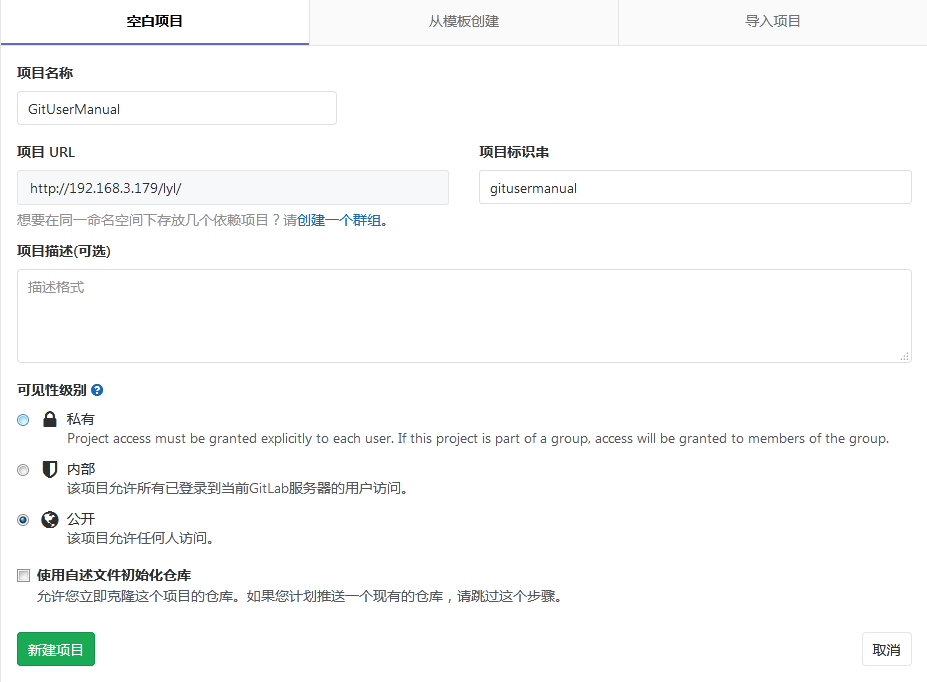Grab the description textarea resize handle
This screenshot has width=927, height=682.
coord(904,356)
